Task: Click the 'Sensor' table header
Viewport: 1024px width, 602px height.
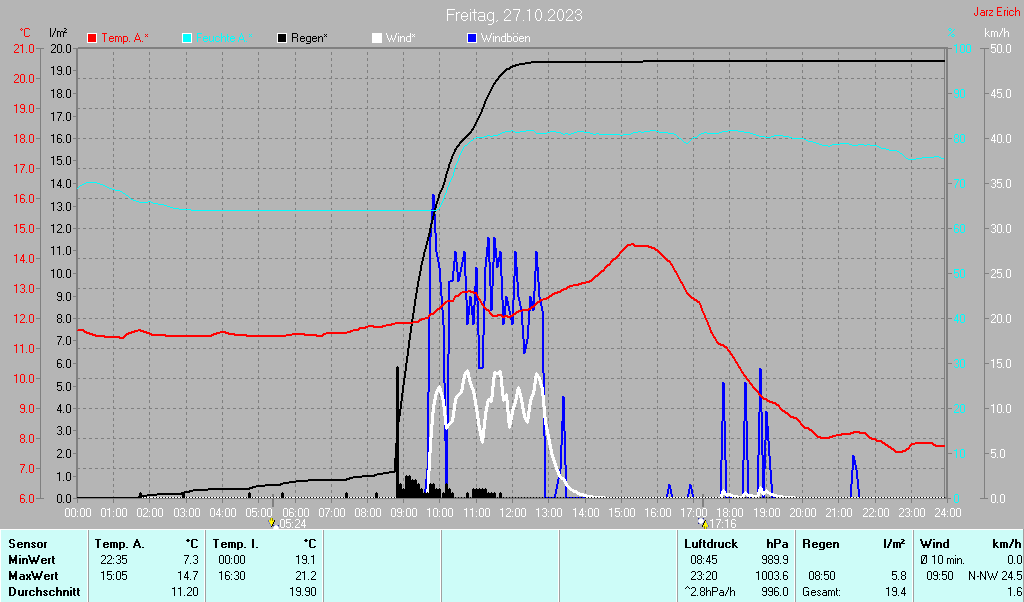Action: point(27,544)
